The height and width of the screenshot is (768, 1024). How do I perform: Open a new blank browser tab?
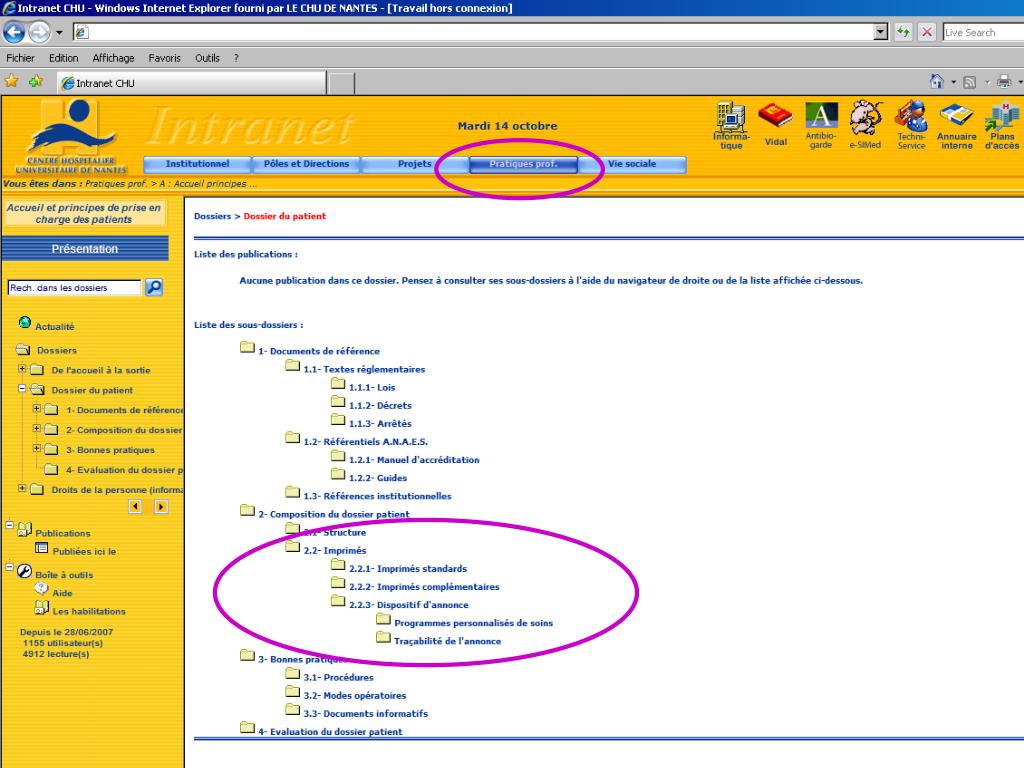(341, 84)
